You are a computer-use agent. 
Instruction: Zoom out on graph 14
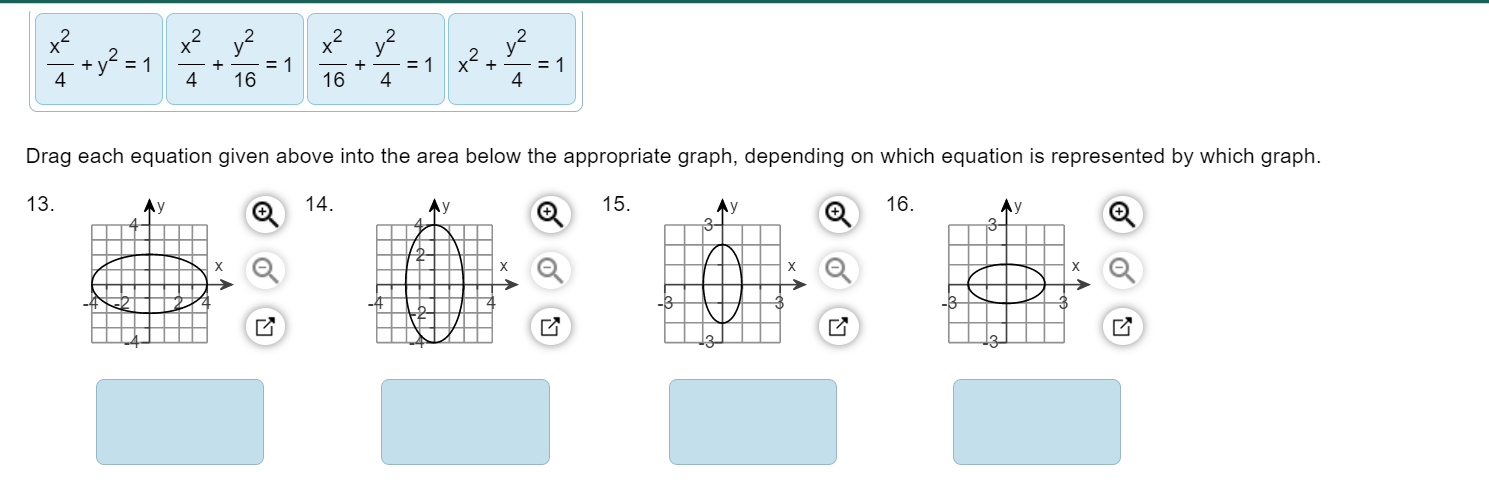click(x=547, y=268)
